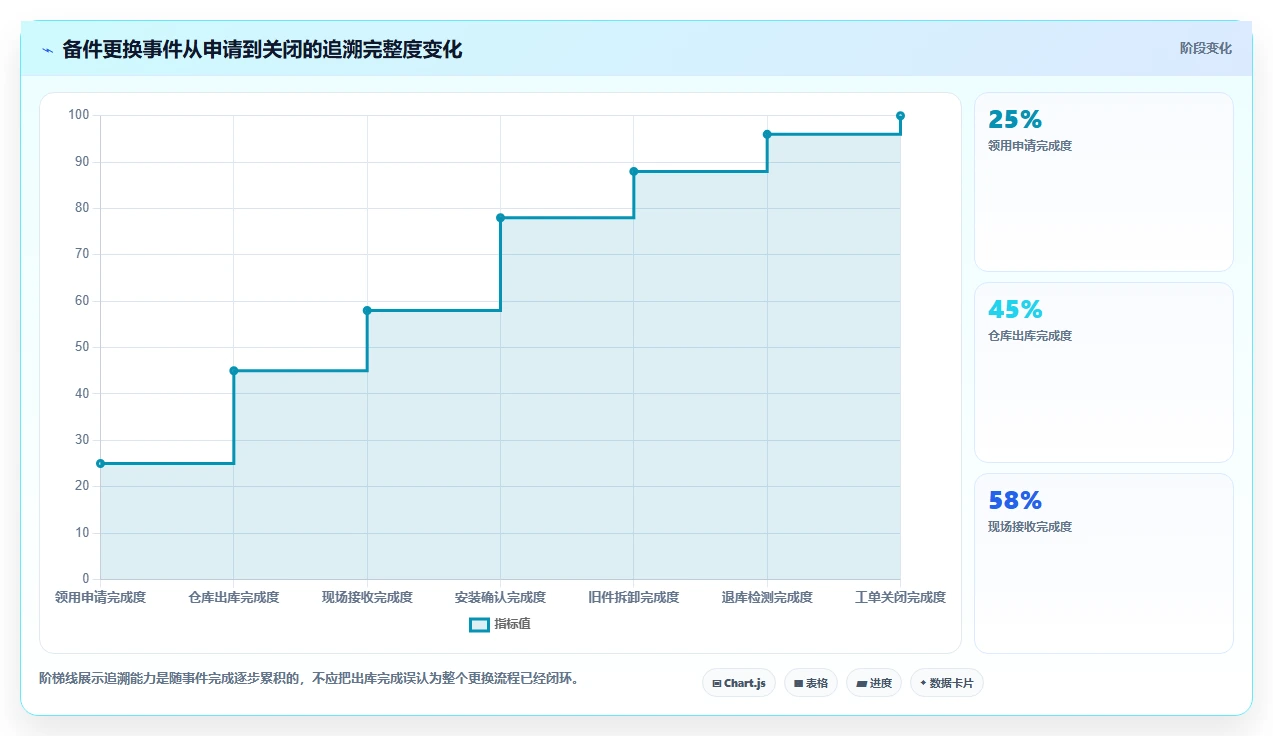
Task: Click the 指标值 legend text
Action: [x=512, y=624]
